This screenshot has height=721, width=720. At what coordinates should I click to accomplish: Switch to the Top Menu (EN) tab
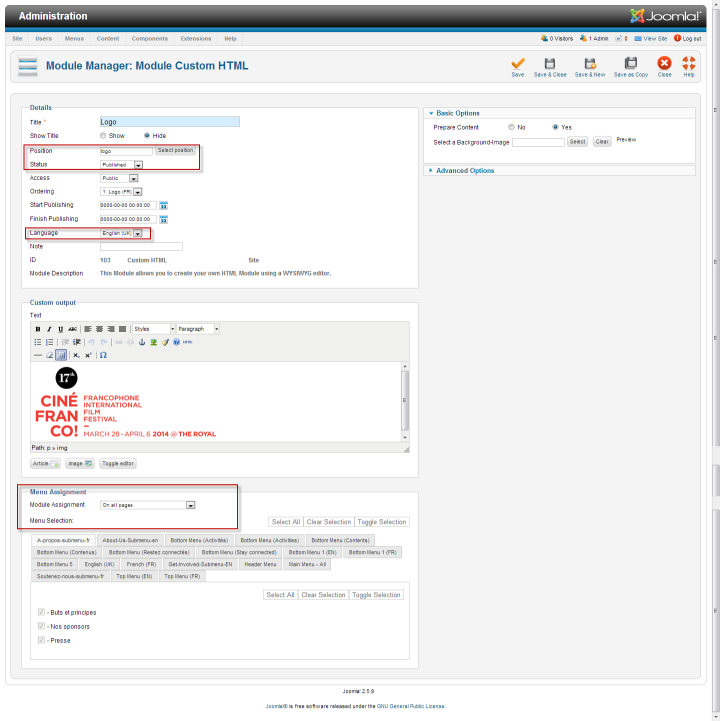(x=134, y=576)
